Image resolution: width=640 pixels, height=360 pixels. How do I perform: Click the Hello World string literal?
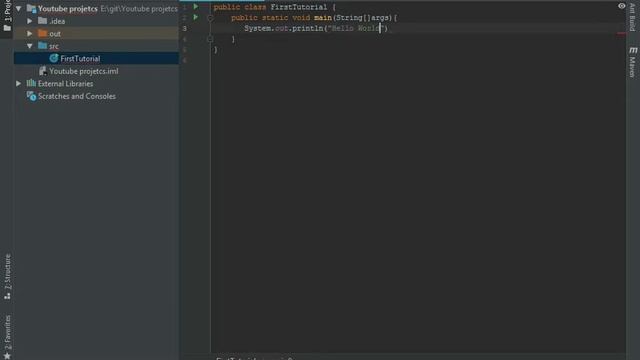click(356, 28)
